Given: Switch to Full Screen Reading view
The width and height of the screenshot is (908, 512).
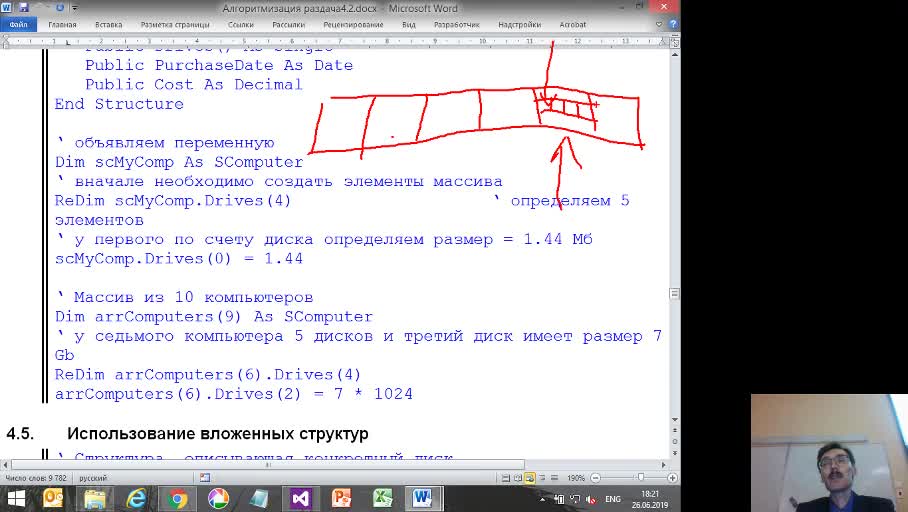Looking at the screenshot, I should 518,478.
